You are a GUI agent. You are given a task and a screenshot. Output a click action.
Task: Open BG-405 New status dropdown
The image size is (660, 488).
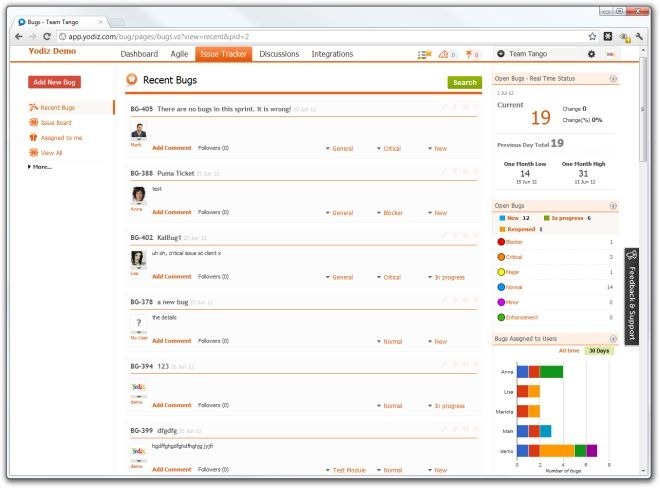(437, 149)
